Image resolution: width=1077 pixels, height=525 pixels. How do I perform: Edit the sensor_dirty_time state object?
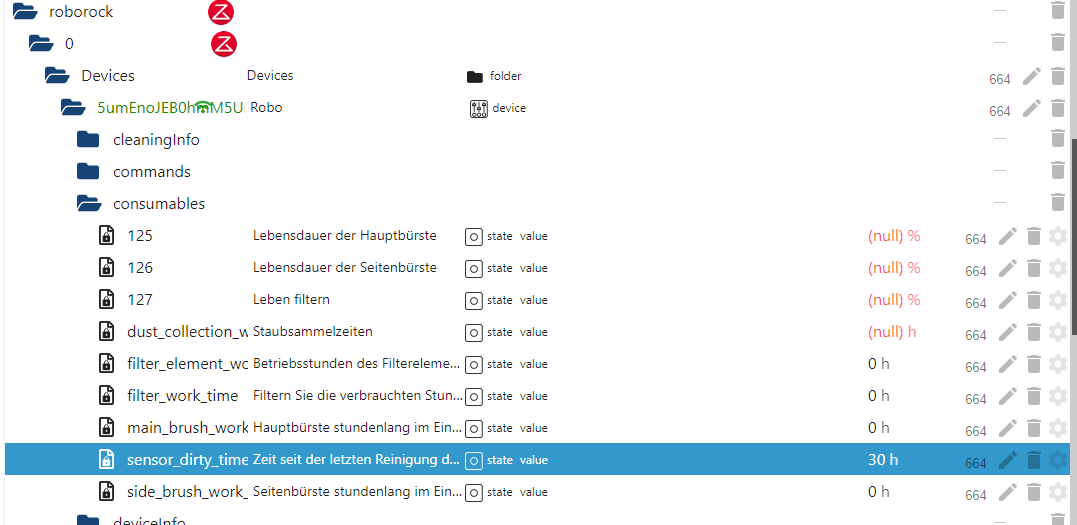click(1008, 460)
